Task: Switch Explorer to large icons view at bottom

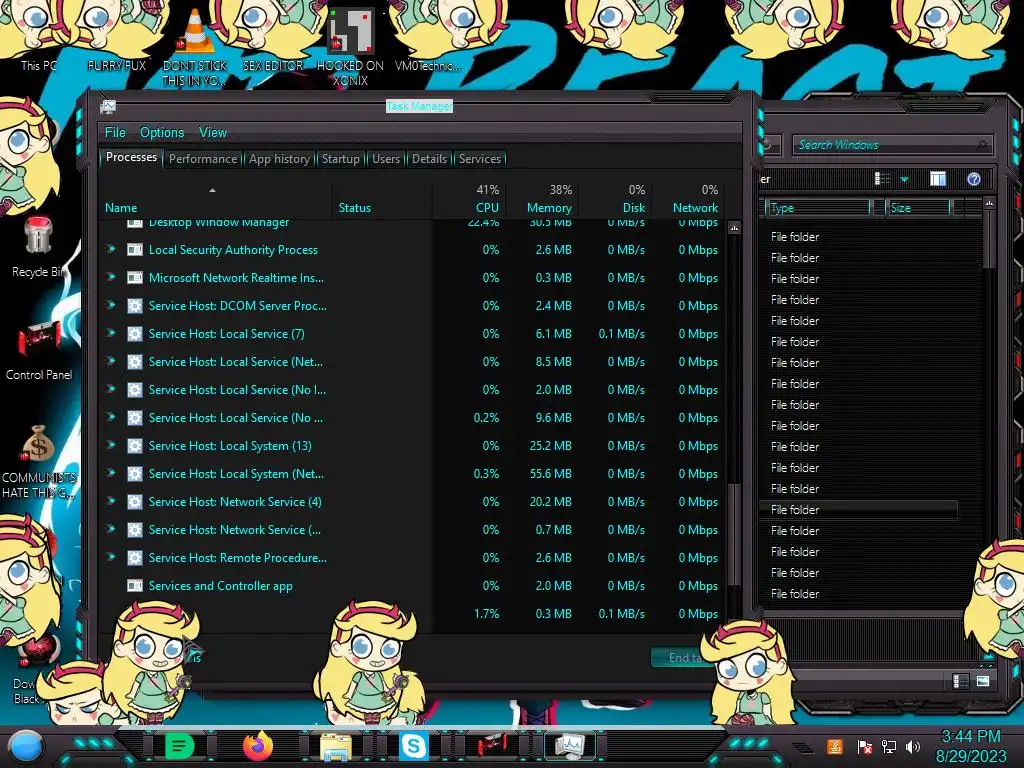Action: coord(983,681)
